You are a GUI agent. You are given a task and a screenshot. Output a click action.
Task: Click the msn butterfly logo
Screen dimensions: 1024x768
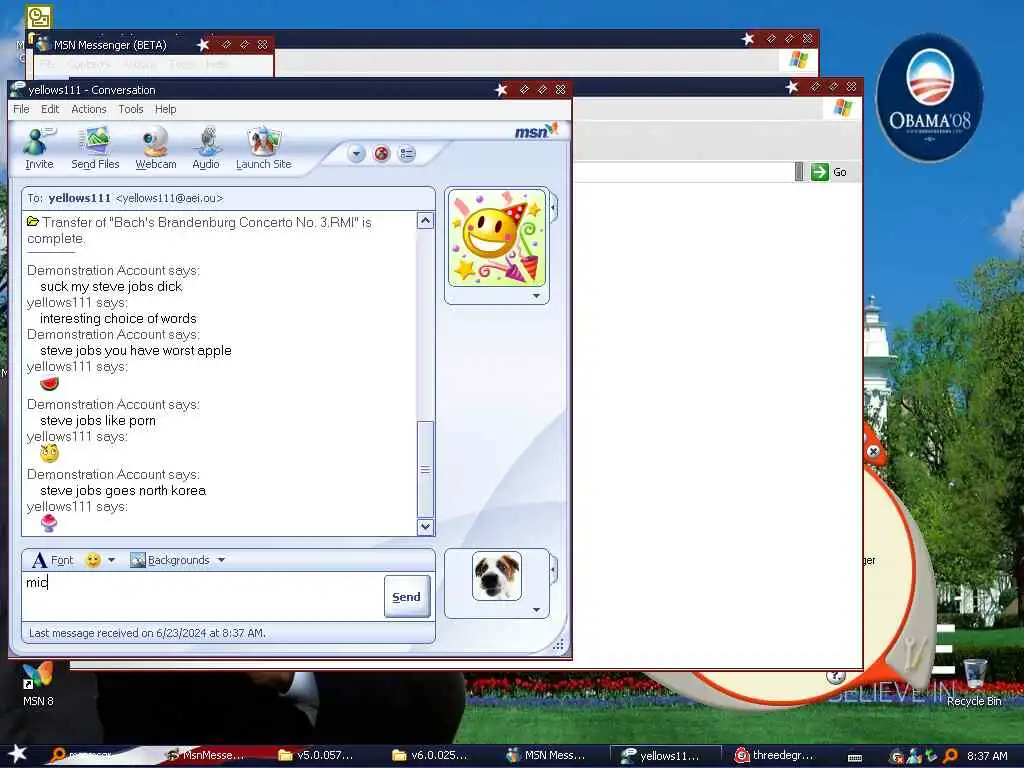tap(536, 131)
